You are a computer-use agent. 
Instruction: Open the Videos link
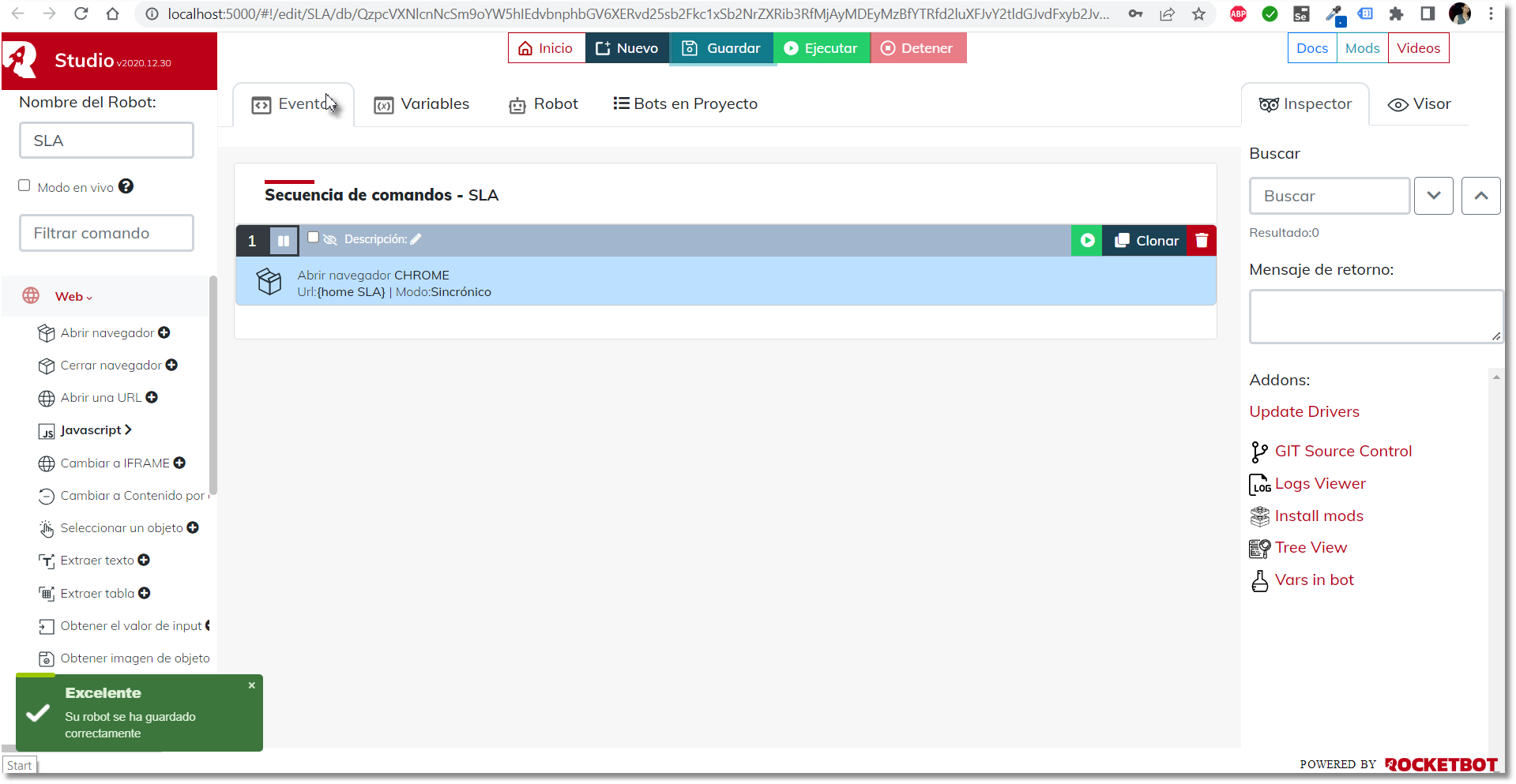click(1418, 48)
